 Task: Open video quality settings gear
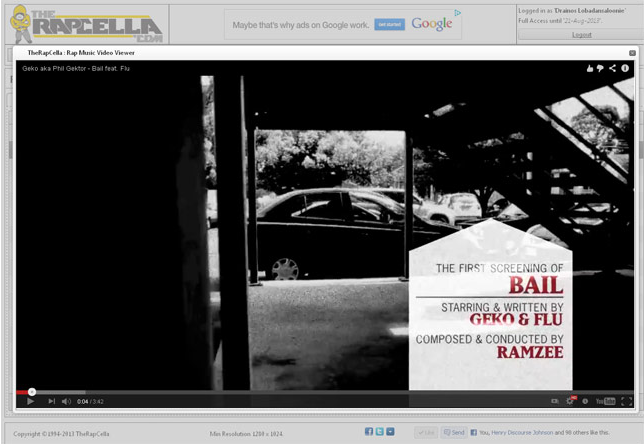(570, 401)
